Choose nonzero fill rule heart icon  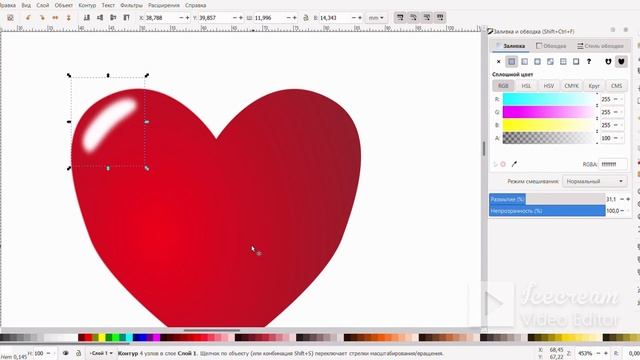click(621, 62)
